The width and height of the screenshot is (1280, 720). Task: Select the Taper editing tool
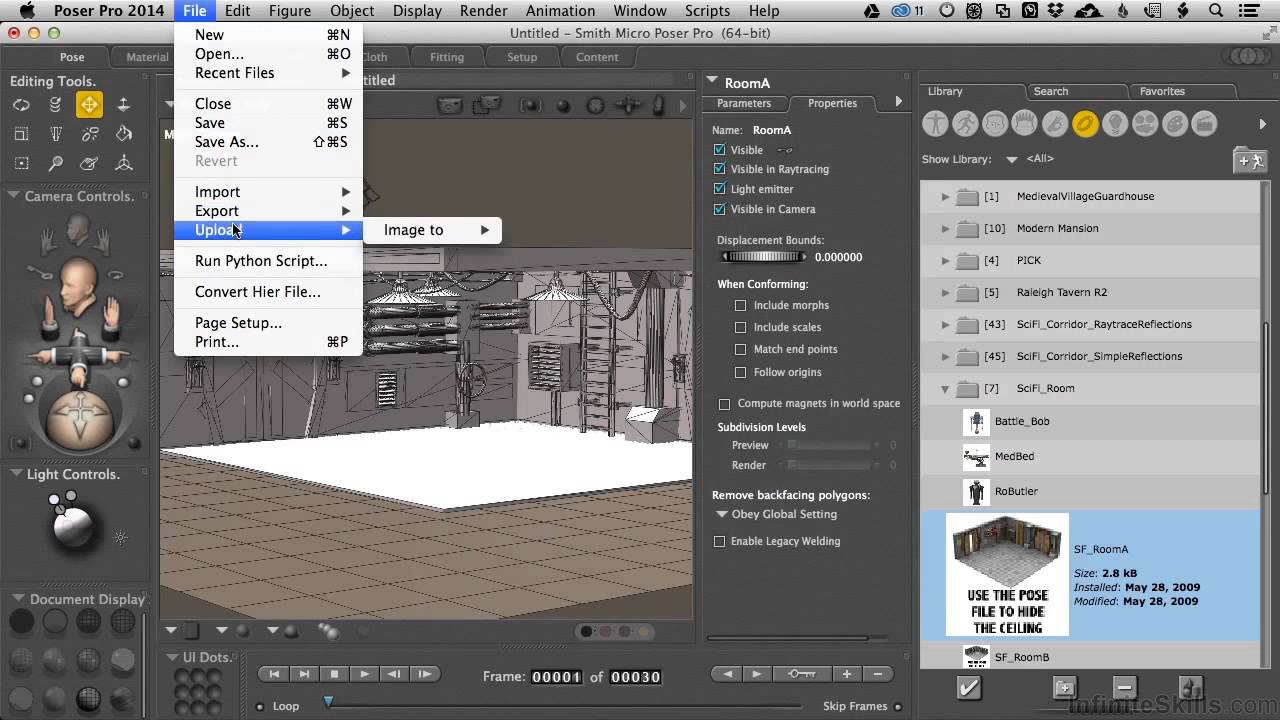click(x=55, y=134)
